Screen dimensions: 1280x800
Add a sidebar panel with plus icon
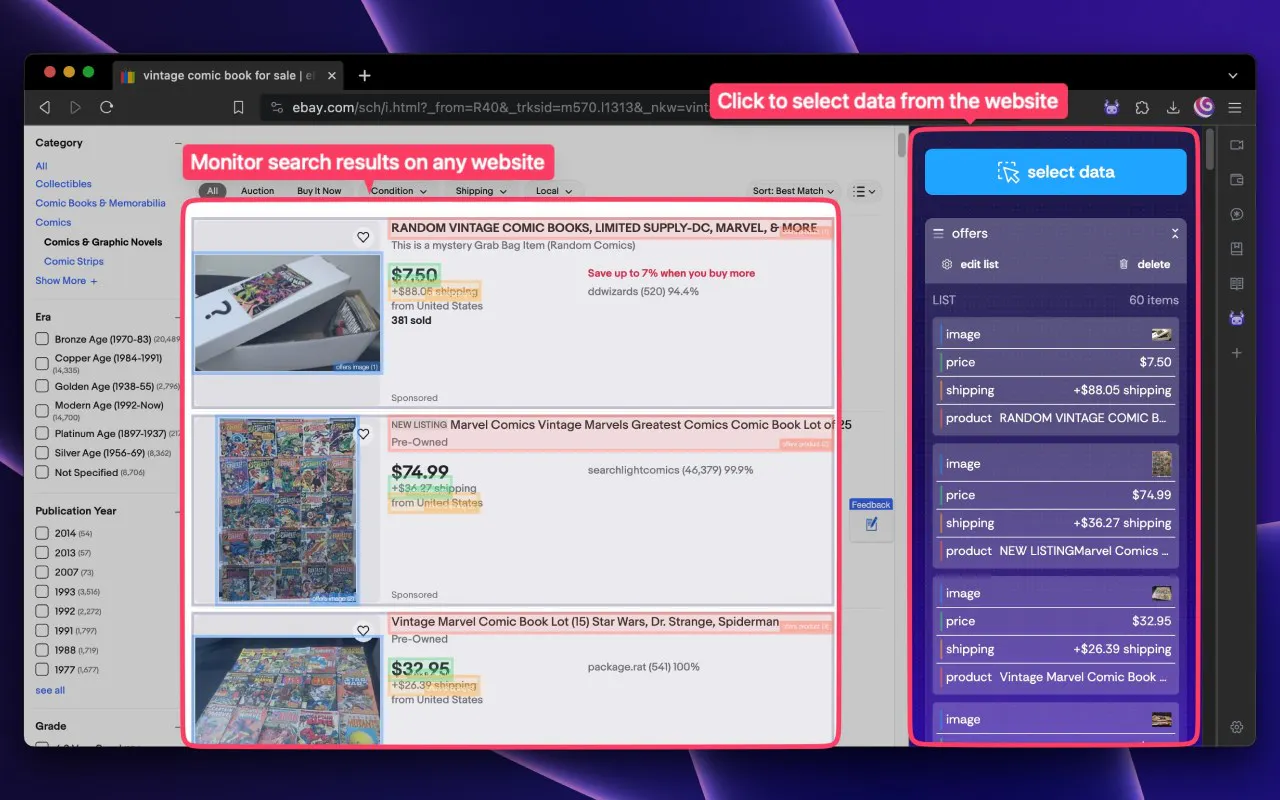tap(1237, 353)
